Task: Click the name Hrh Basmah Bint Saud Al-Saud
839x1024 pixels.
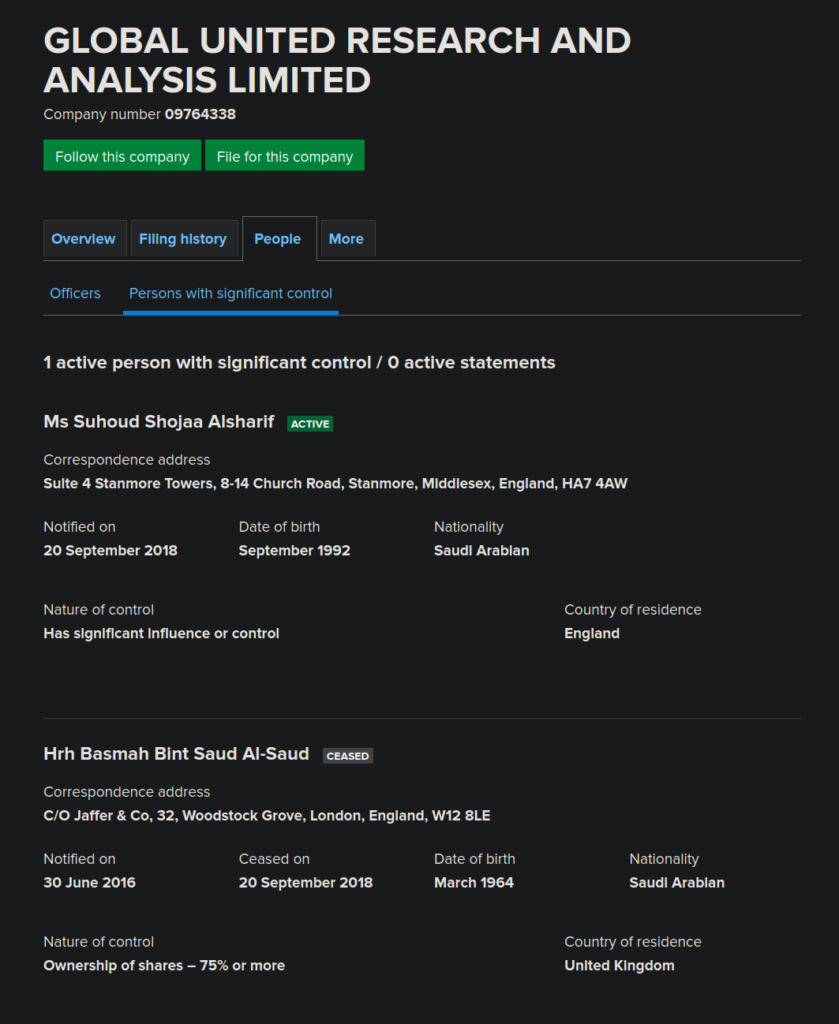Action: tap(177, 754)
